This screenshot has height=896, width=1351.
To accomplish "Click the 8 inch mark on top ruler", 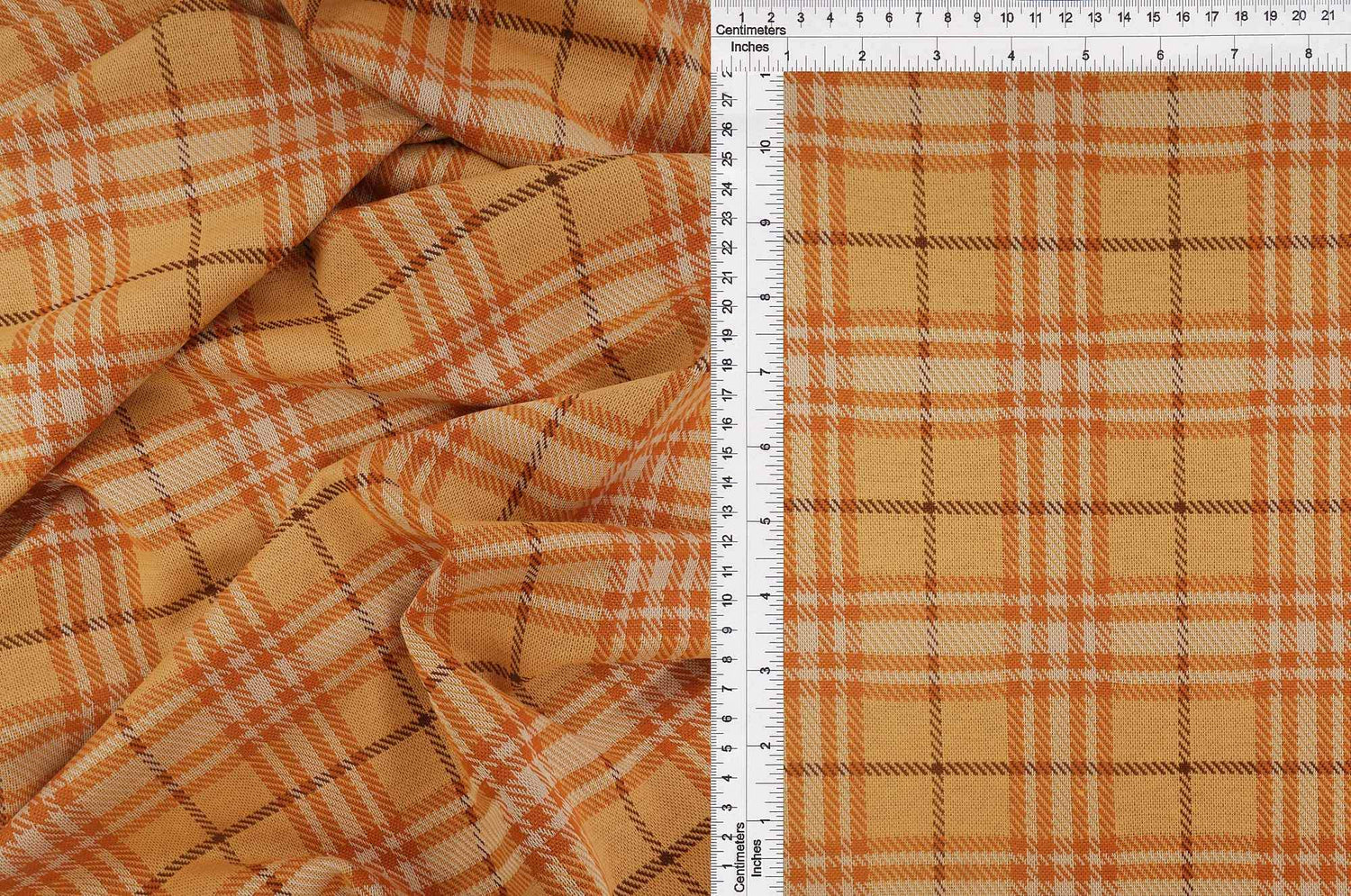I will [1309, 56].
